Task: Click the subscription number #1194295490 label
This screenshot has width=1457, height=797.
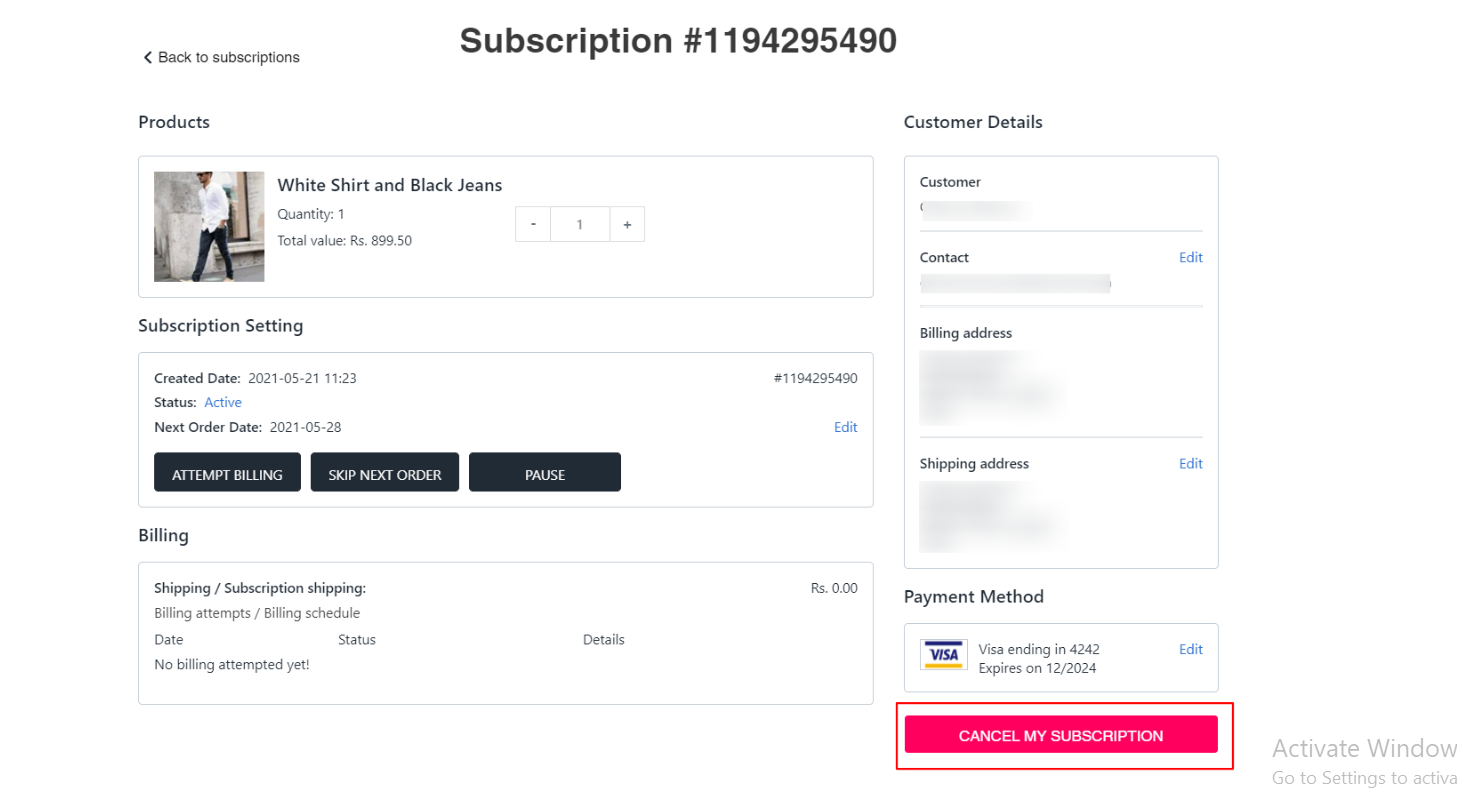Action: click(x=815, y=378)
